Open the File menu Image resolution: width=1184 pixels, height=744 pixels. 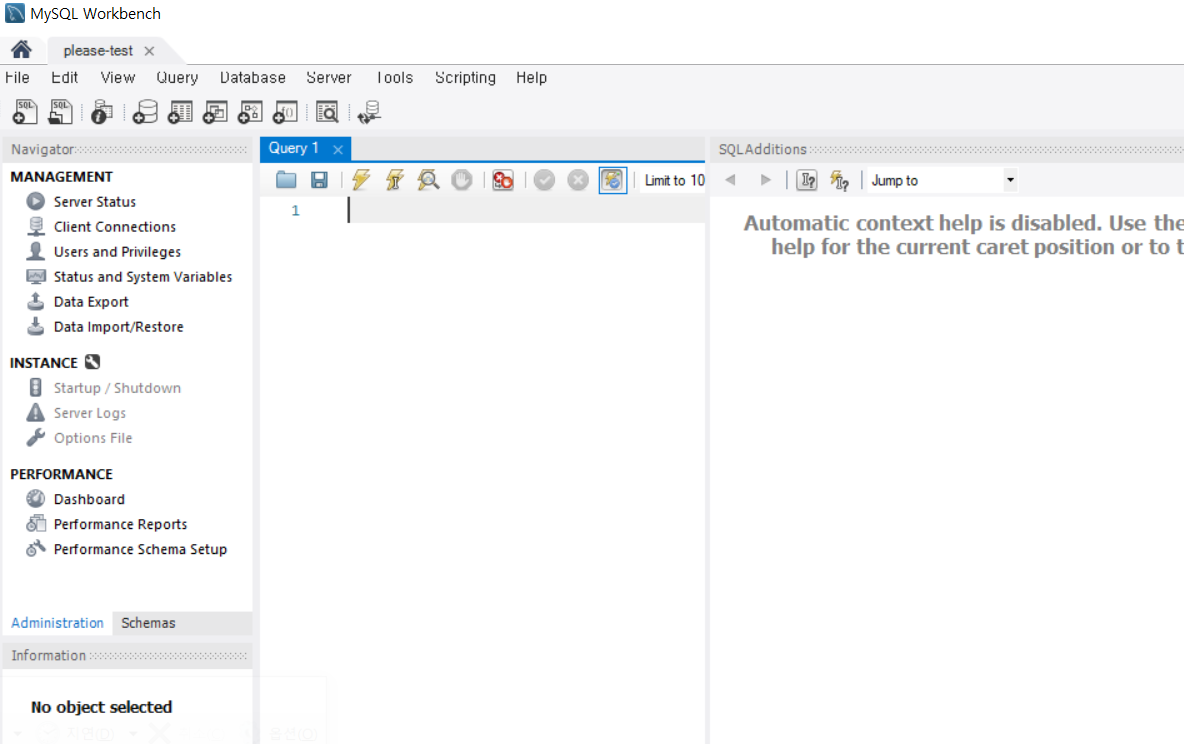[17, 77]
